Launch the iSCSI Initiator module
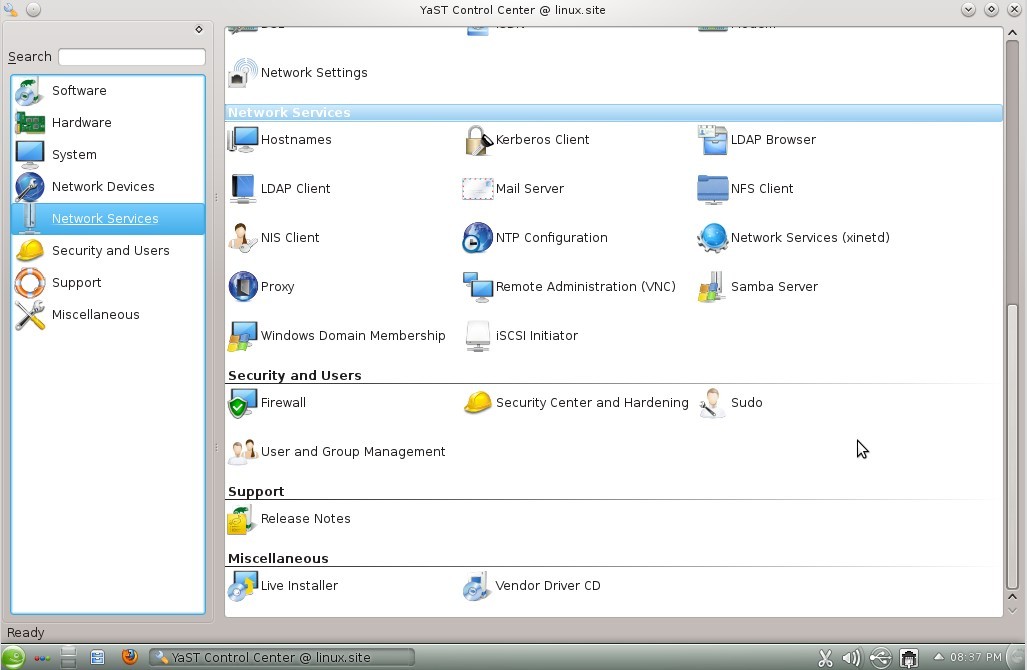The height and width of the screenshot is (670, 1027). coord(521,336)
